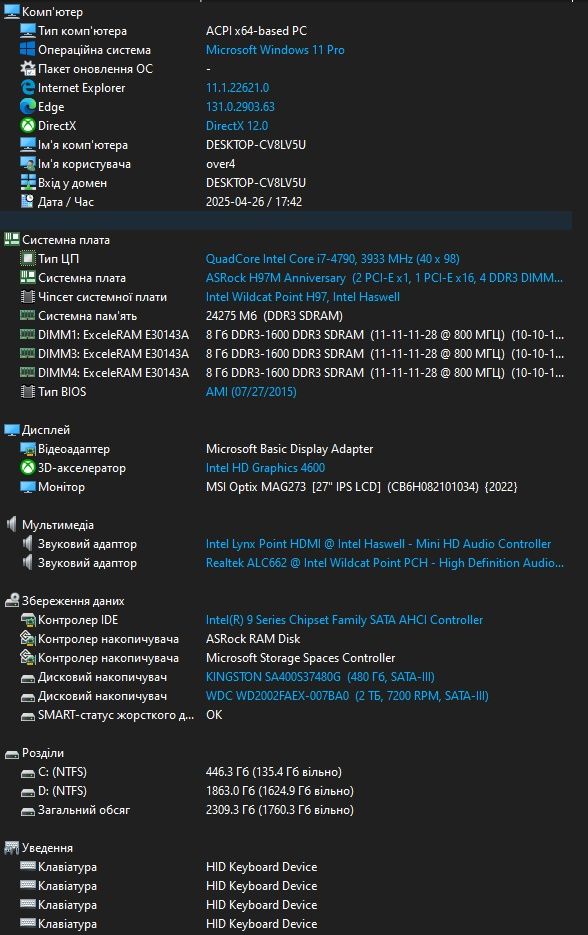The width and height of the screenshot is (588, 935).
Task: Click the 3D-акселератор Xbox icon
Action: click(x=27, y=468)
